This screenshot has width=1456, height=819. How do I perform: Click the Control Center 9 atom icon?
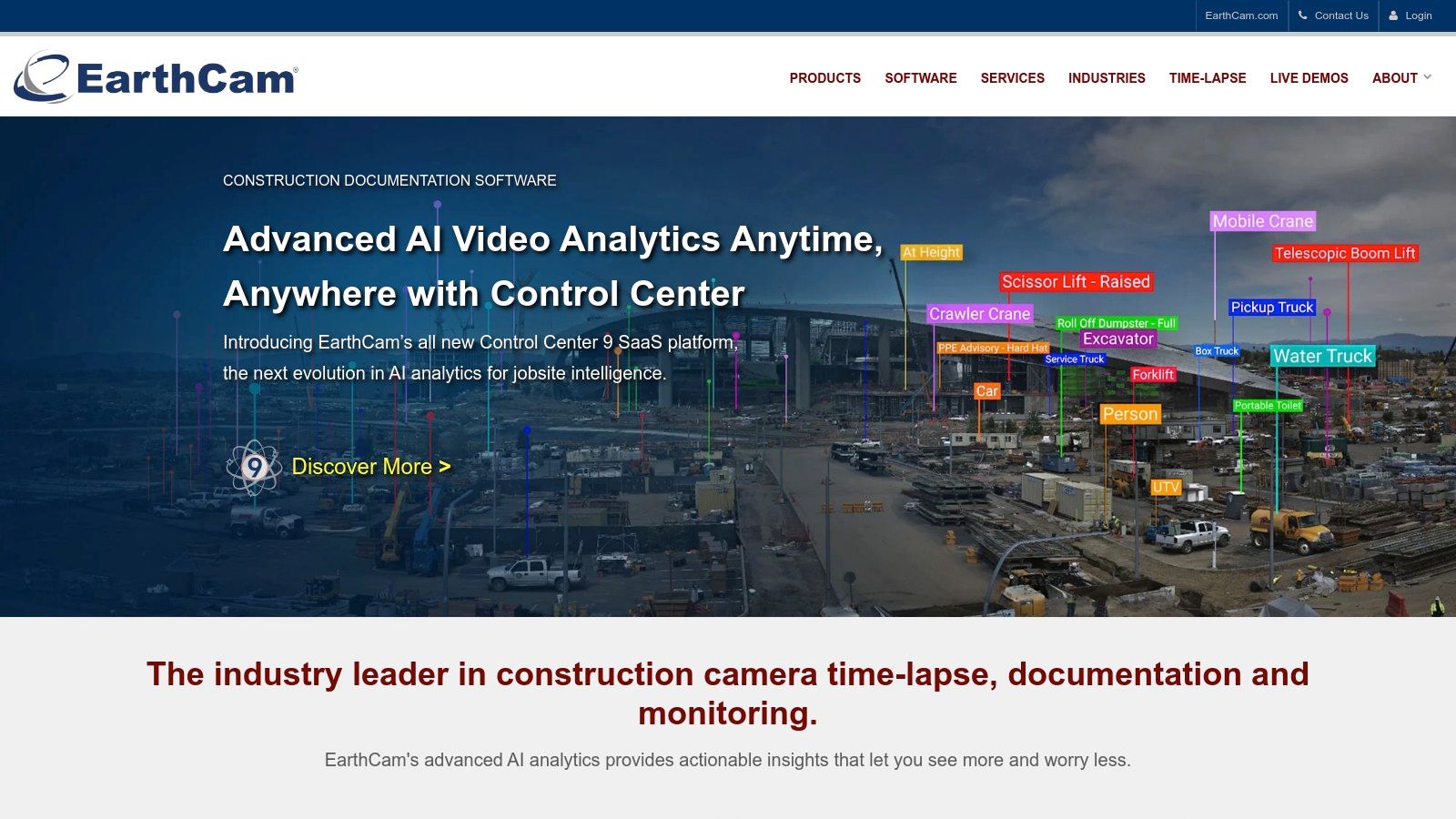click(x=254, y=467)
